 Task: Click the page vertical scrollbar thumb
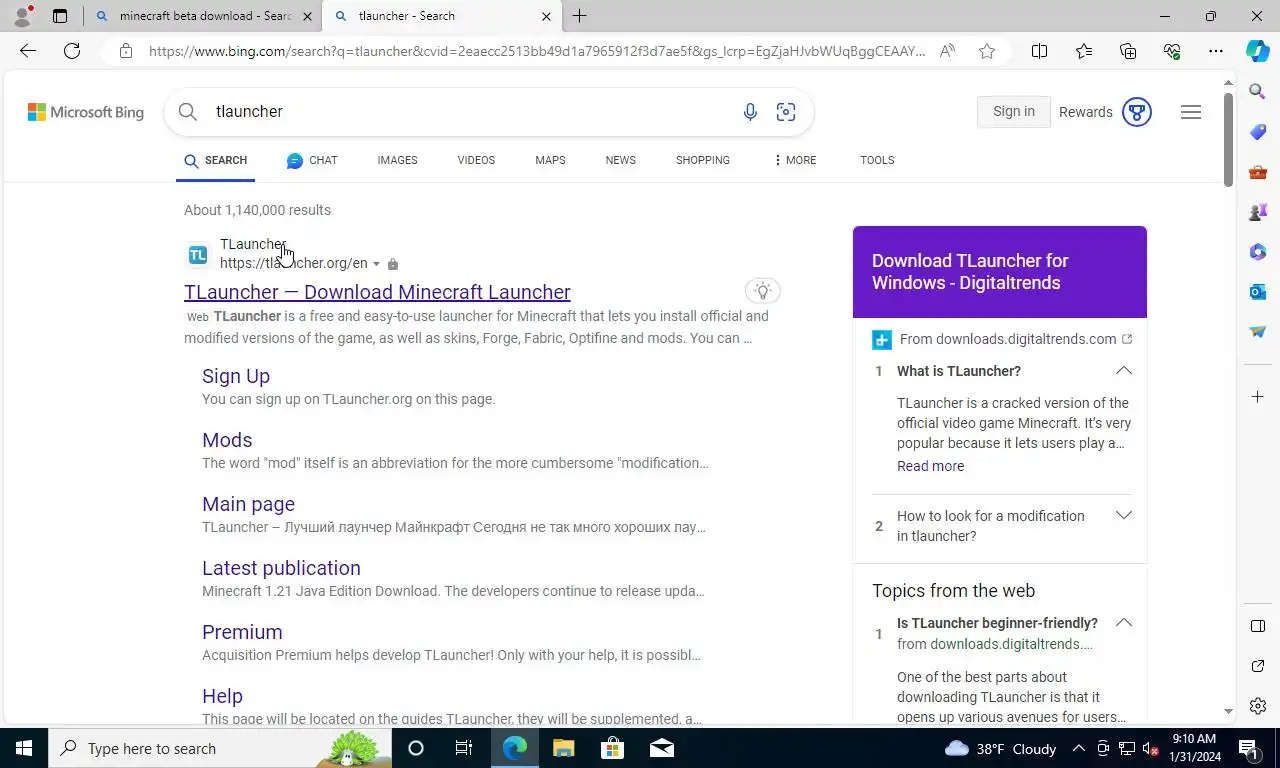pos(1228,139)
